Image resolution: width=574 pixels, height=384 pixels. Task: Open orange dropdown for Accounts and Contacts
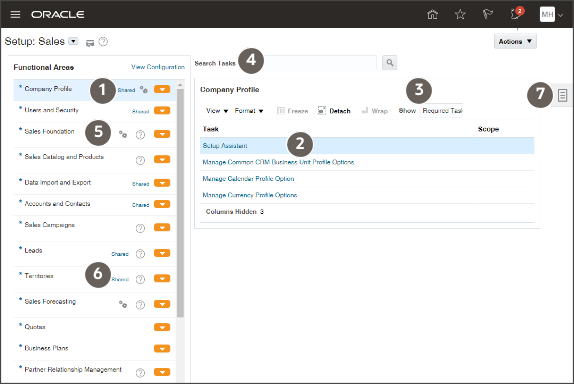coord(162,204)
